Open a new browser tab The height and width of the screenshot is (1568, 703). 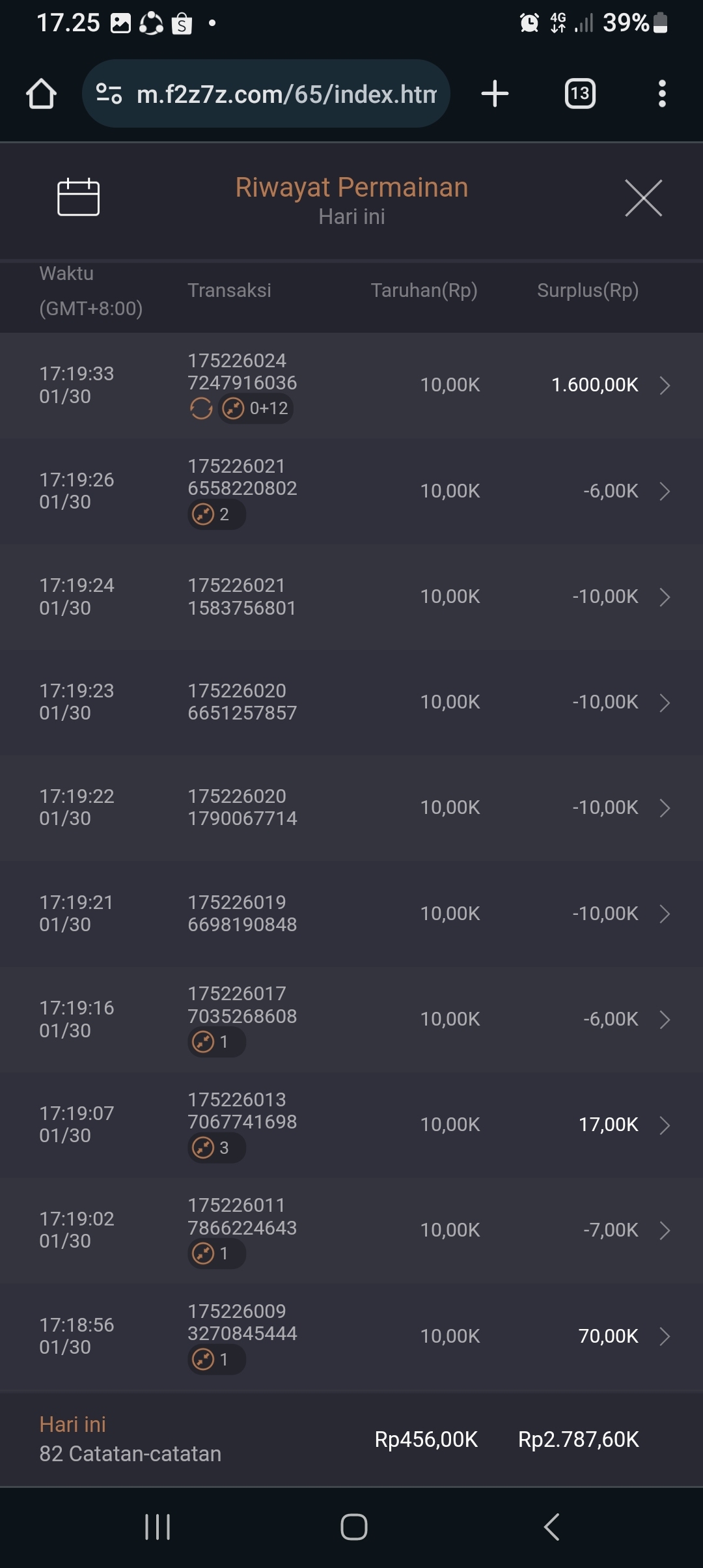point(495,94)
